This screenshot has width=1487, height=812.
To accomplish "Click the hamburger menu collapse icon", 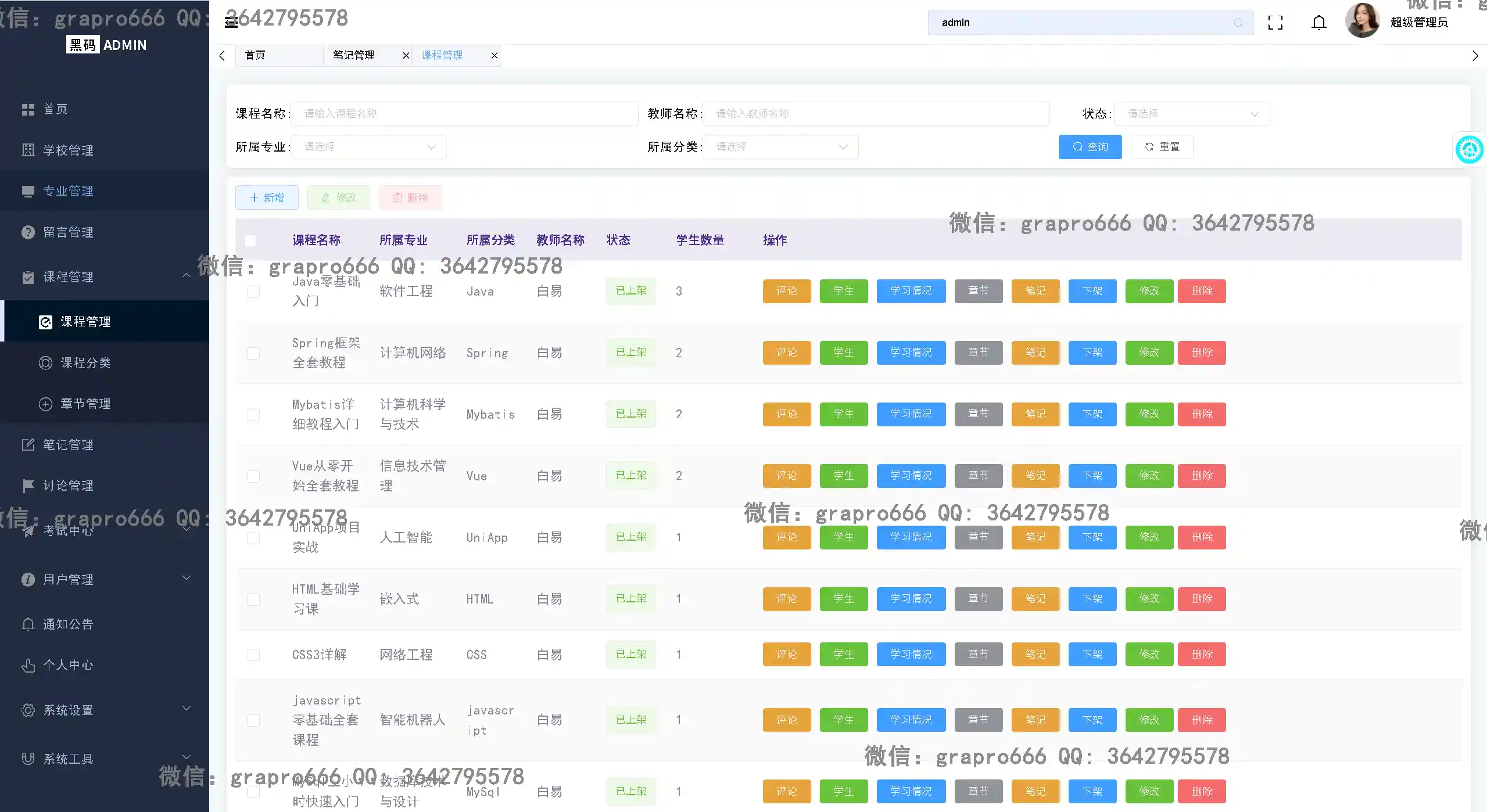I will coord(231,22).
